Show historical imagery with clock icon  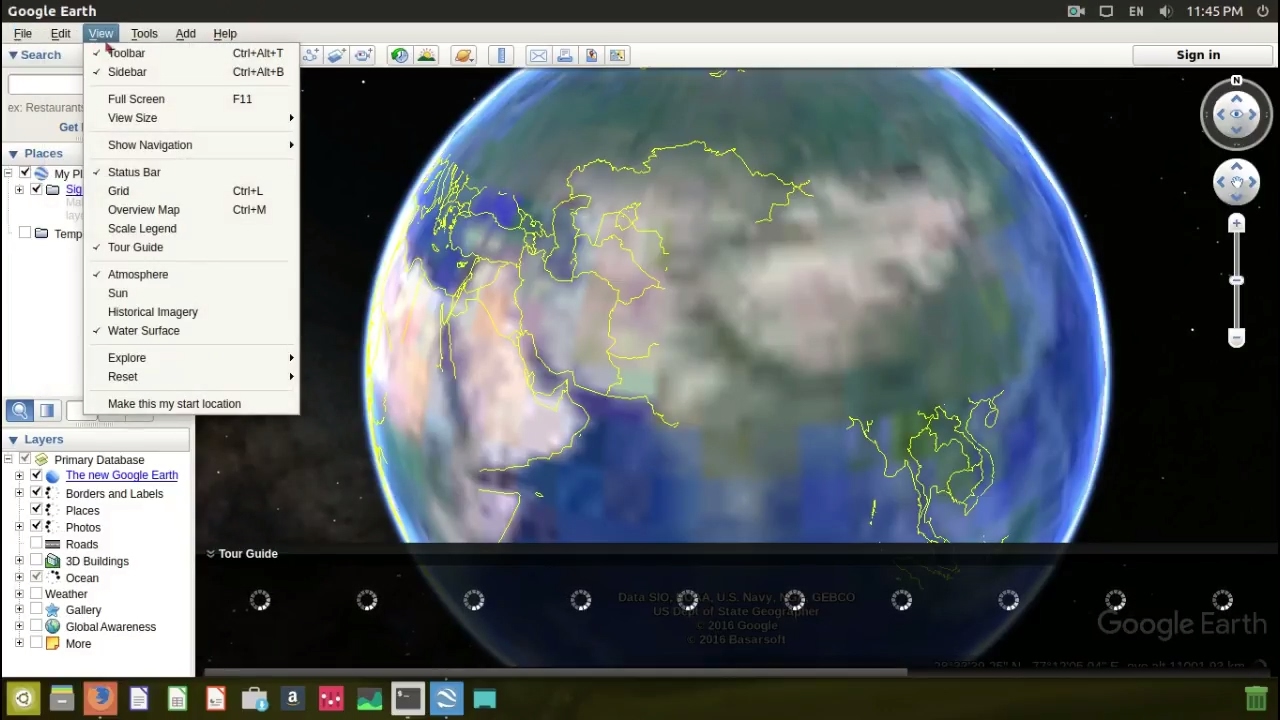[400, 55]
